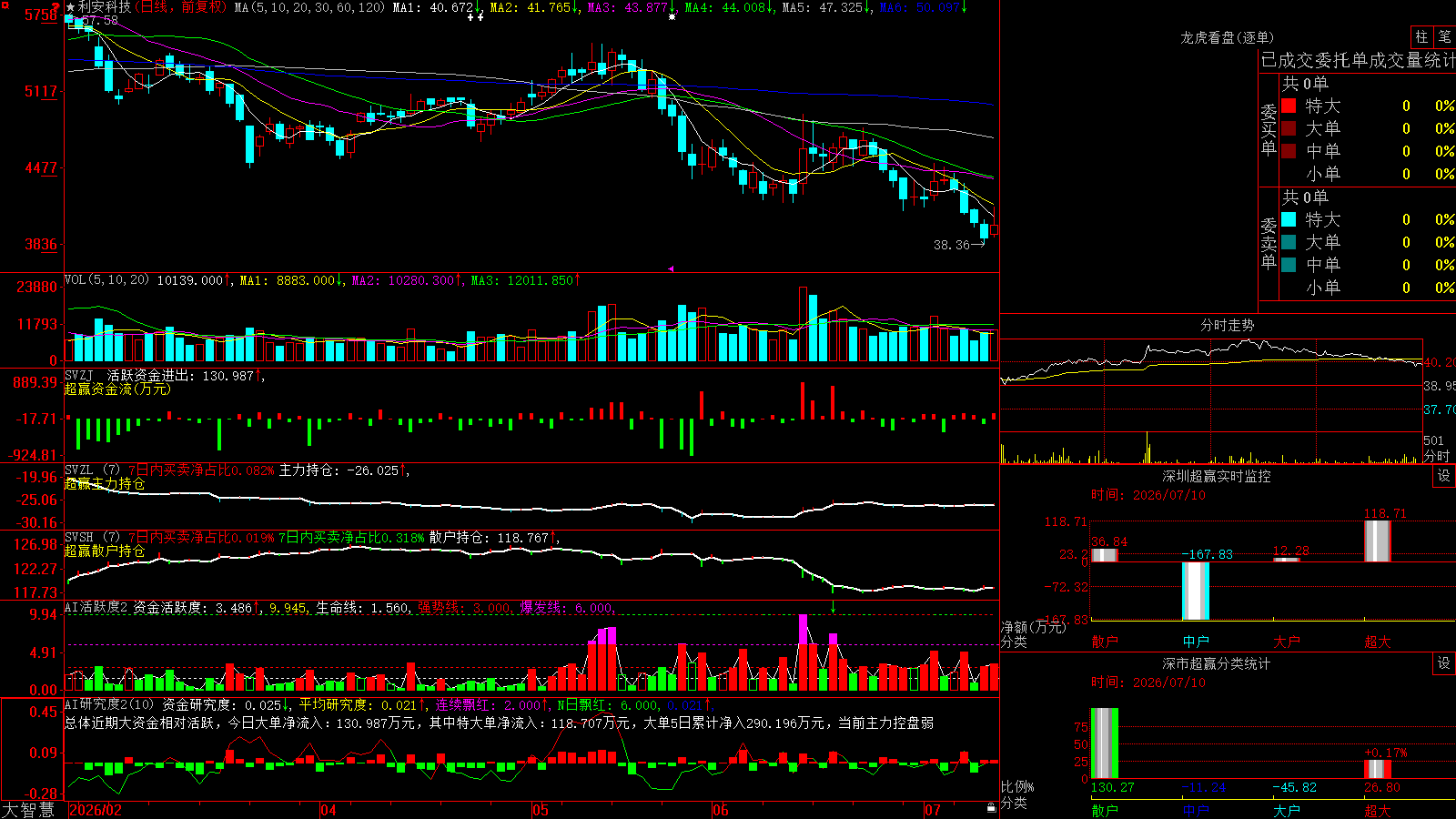
Task: Click the 散户持仓: 118.767 value
Action: click(490, 538)
